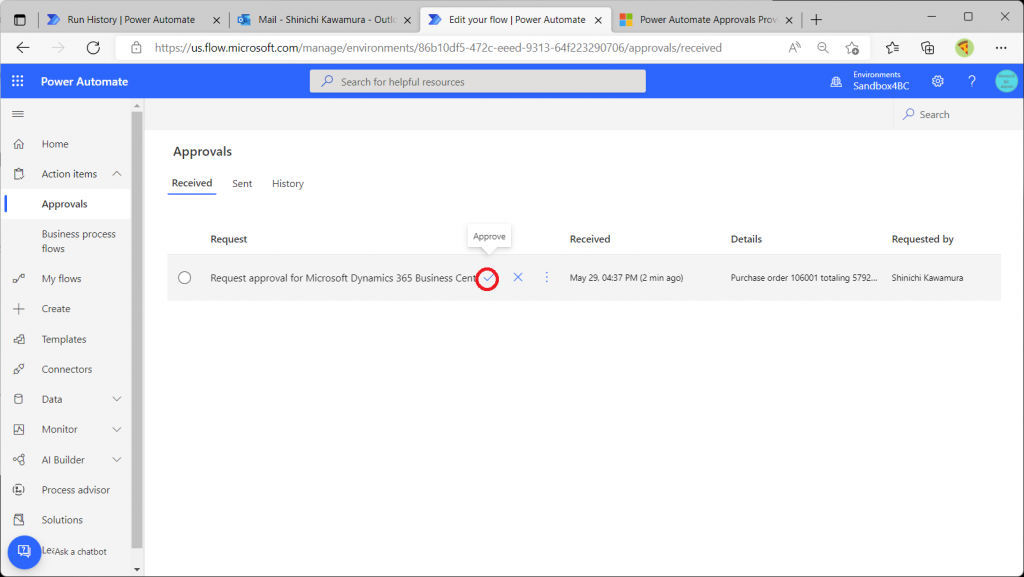Approve the Business Central request with checkmark
The height and width of the screenshot is (577, 1024).
(x=488, y=278)
